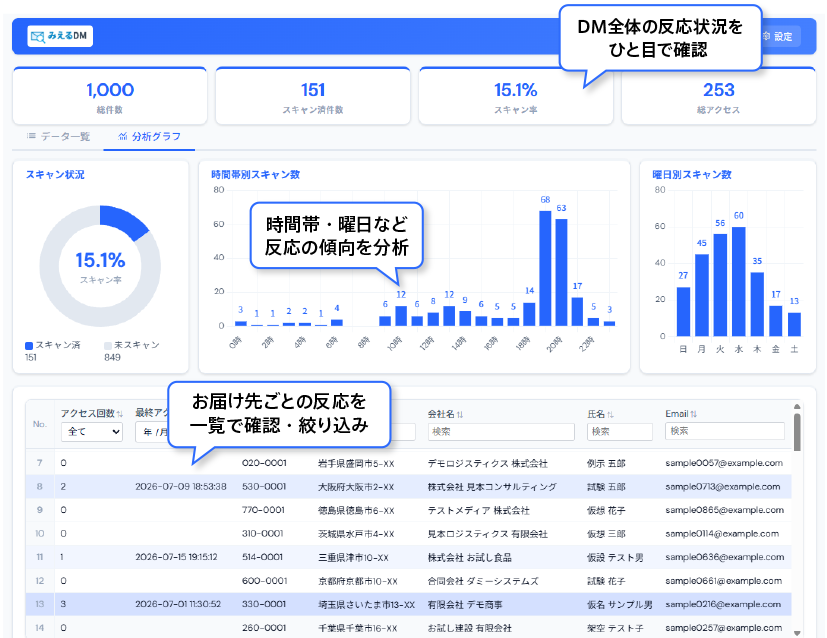This screenshot has height=638, width=827.
Task: Click the weekday bar for 土 labeled 13
Action: (x=794, y=324)
